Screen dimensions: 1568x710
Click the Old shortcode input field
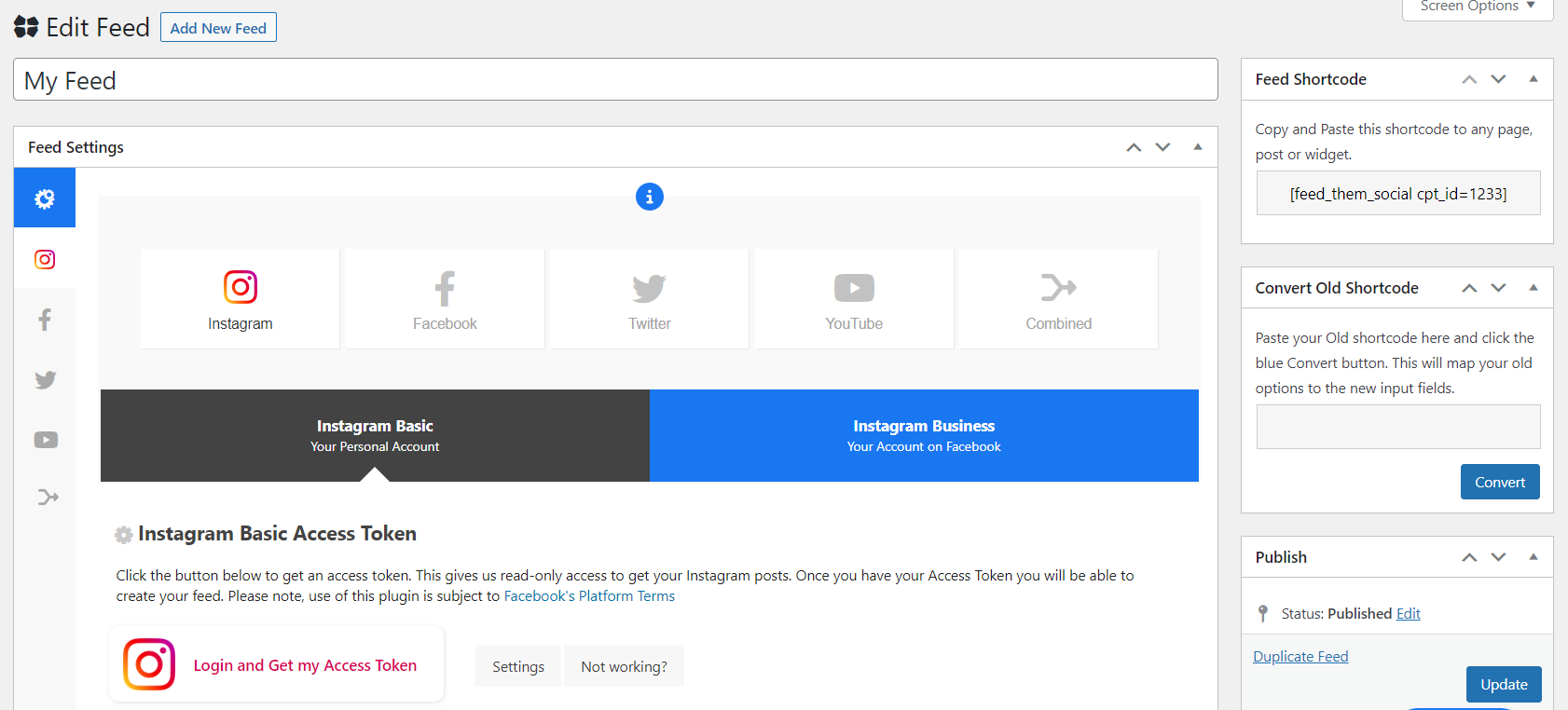pyautogui.click(x=1397, y=427)
